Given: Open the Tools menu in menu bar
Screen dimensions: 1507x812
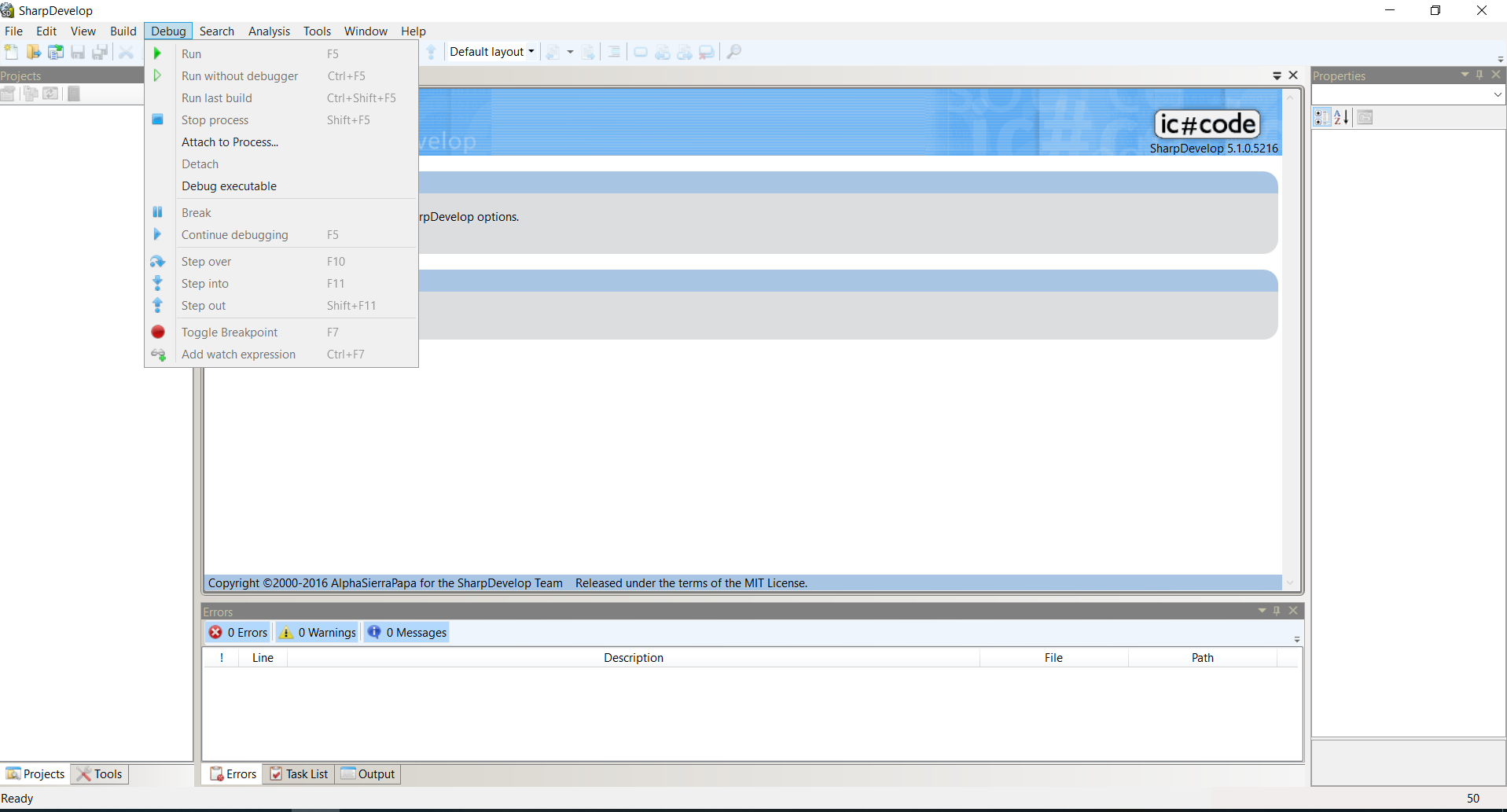Looking at the screenshot, I should (317, 31).
